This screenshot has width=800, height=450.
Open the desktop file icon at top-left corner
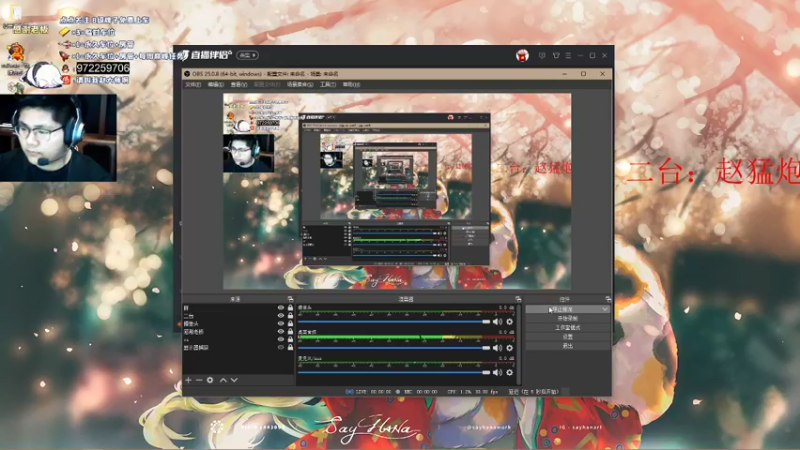pos(15,12)
